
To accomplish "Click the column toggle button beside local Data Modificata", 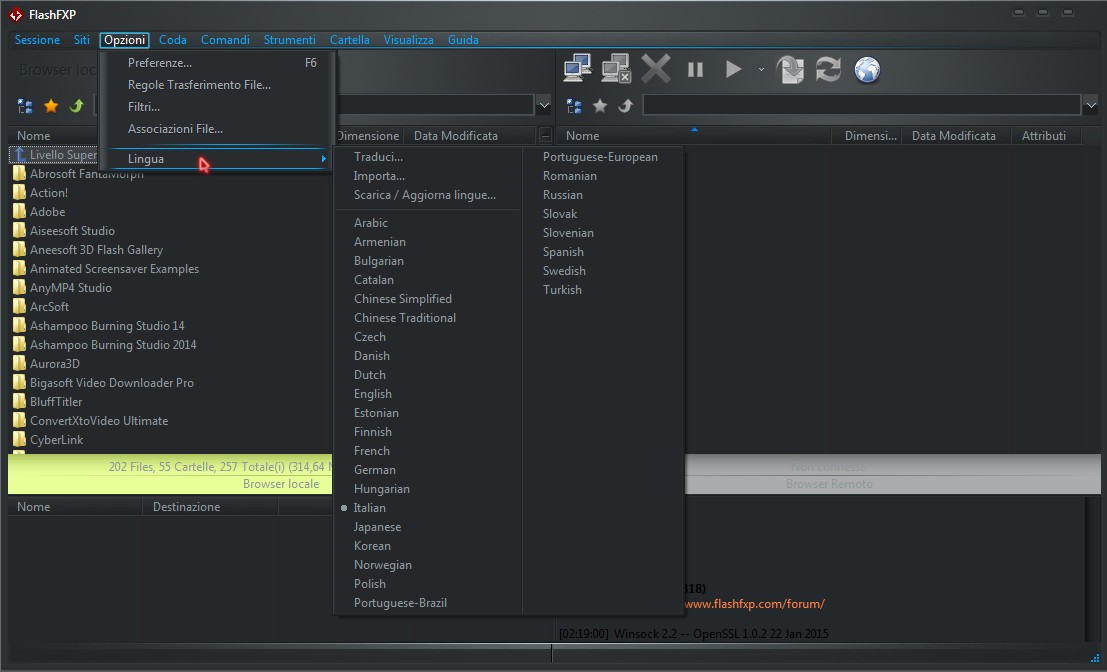I will tap(545, 135).
